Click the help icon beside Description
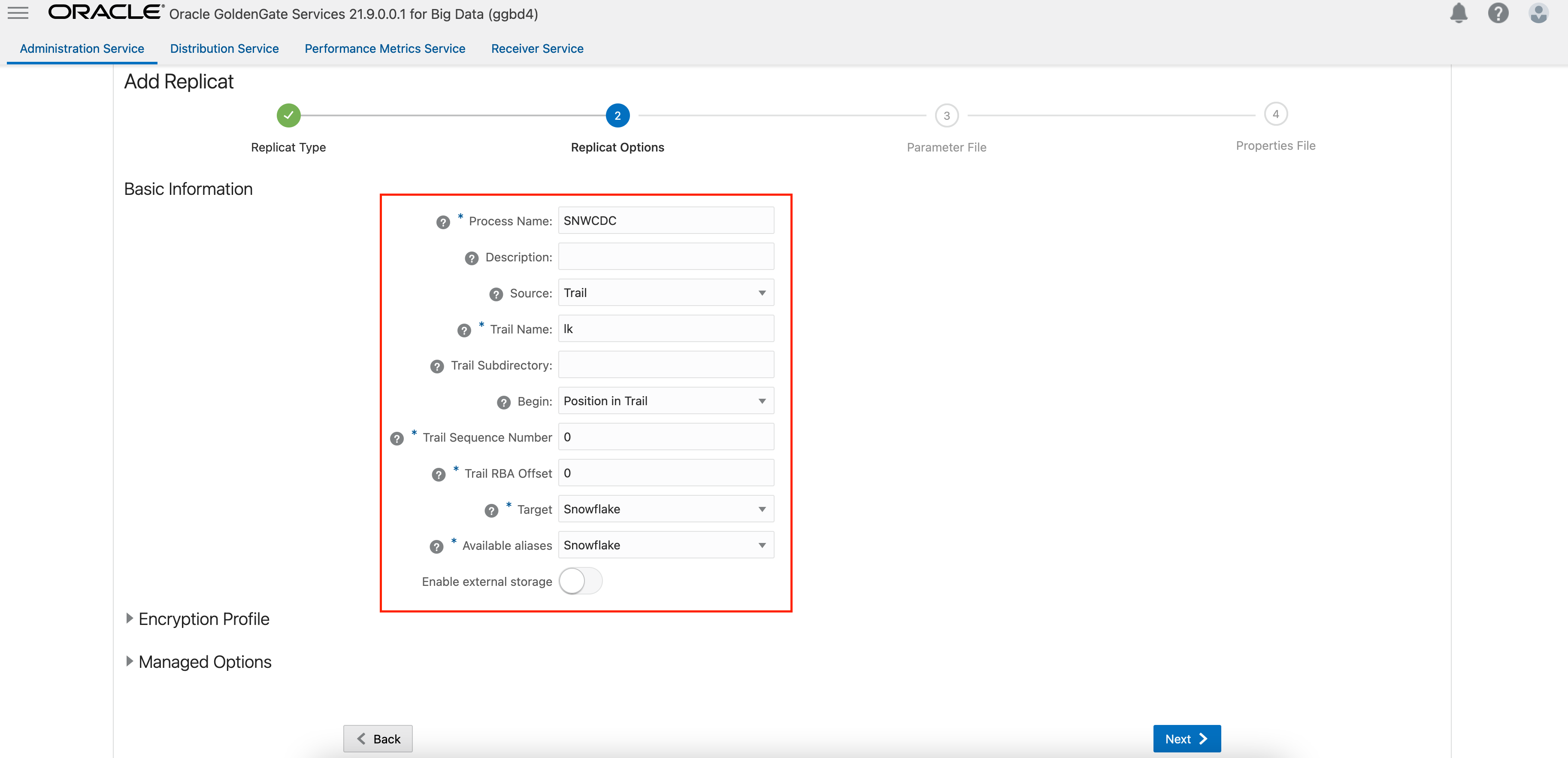The image size is (1568, 758). pyautogui.click(x=471, y=258)
